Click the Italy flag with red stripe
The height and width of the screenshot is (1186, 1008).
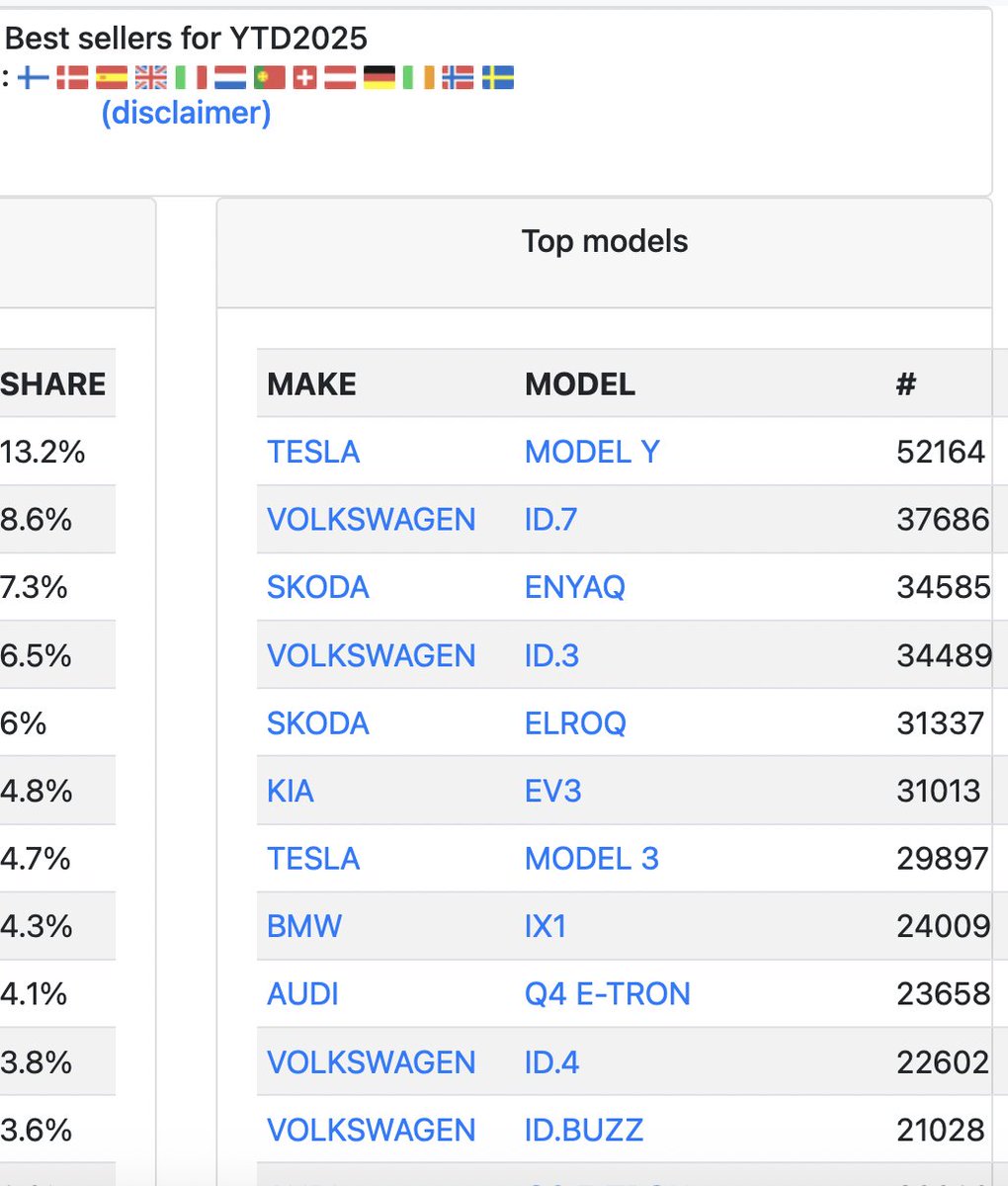191,77
